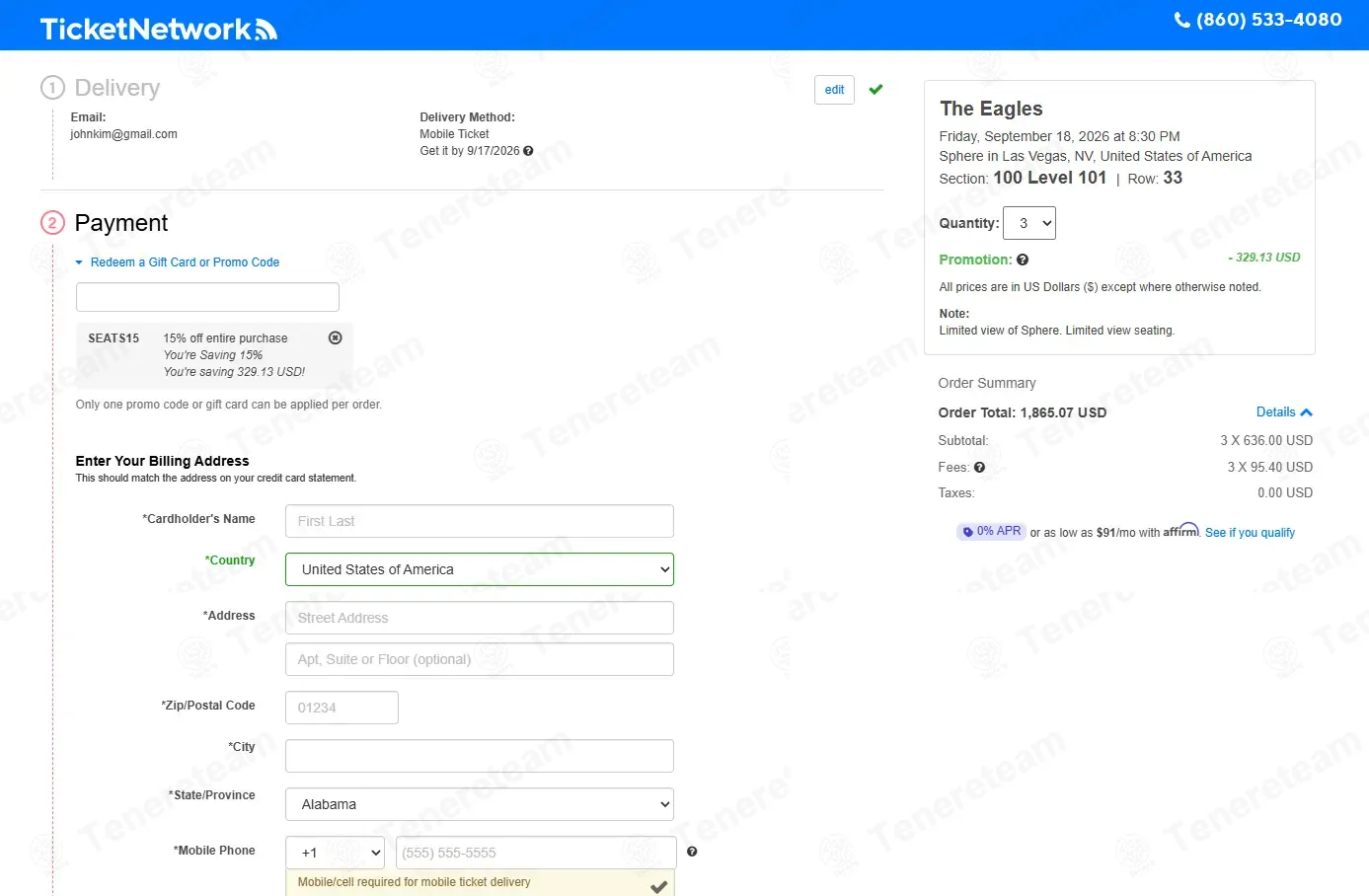Viewport: 1369px width, 896px height.
Task: Click the 0% APR Affirm badge
Action: 992,531
